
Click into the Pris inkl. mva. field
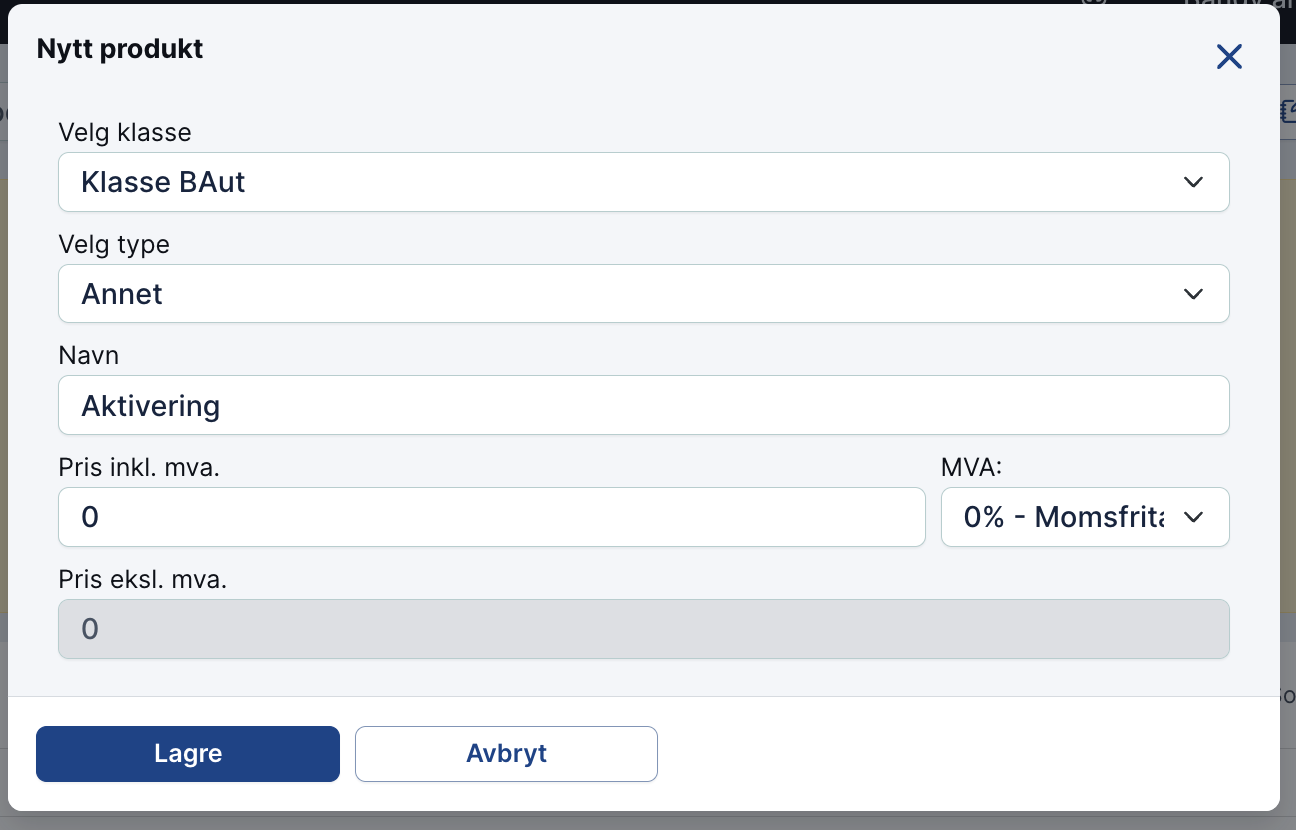pos(492,517)
